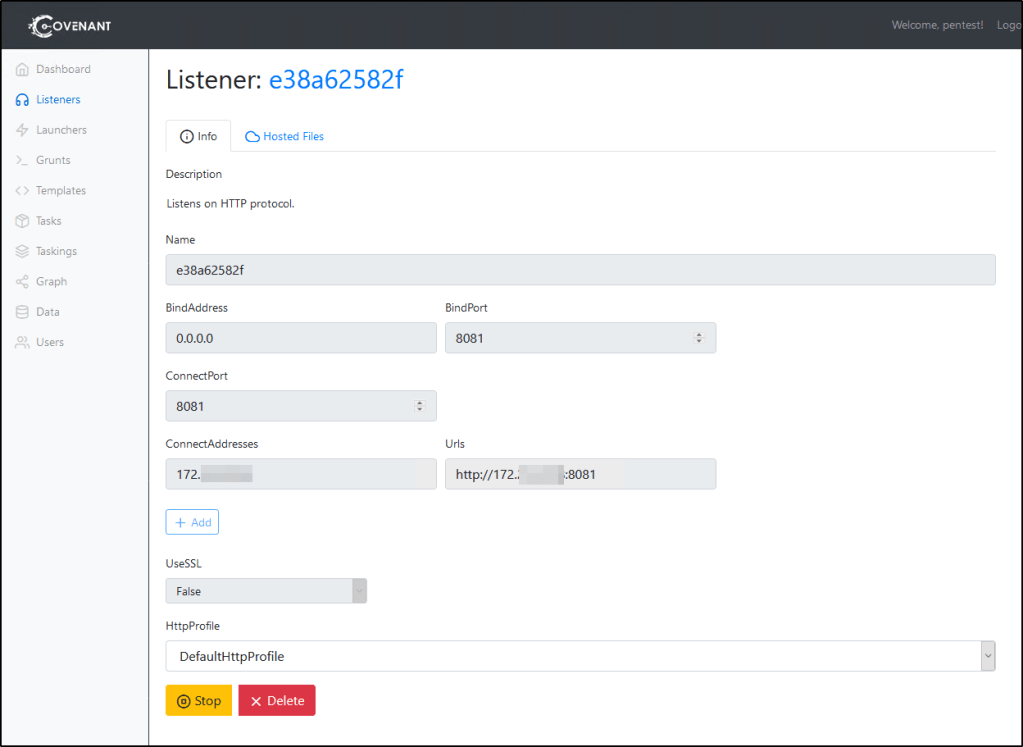This screenshot has height=747, width=1023.
Task: Open Templates using code brackets icon
Action: click(23, 191)
